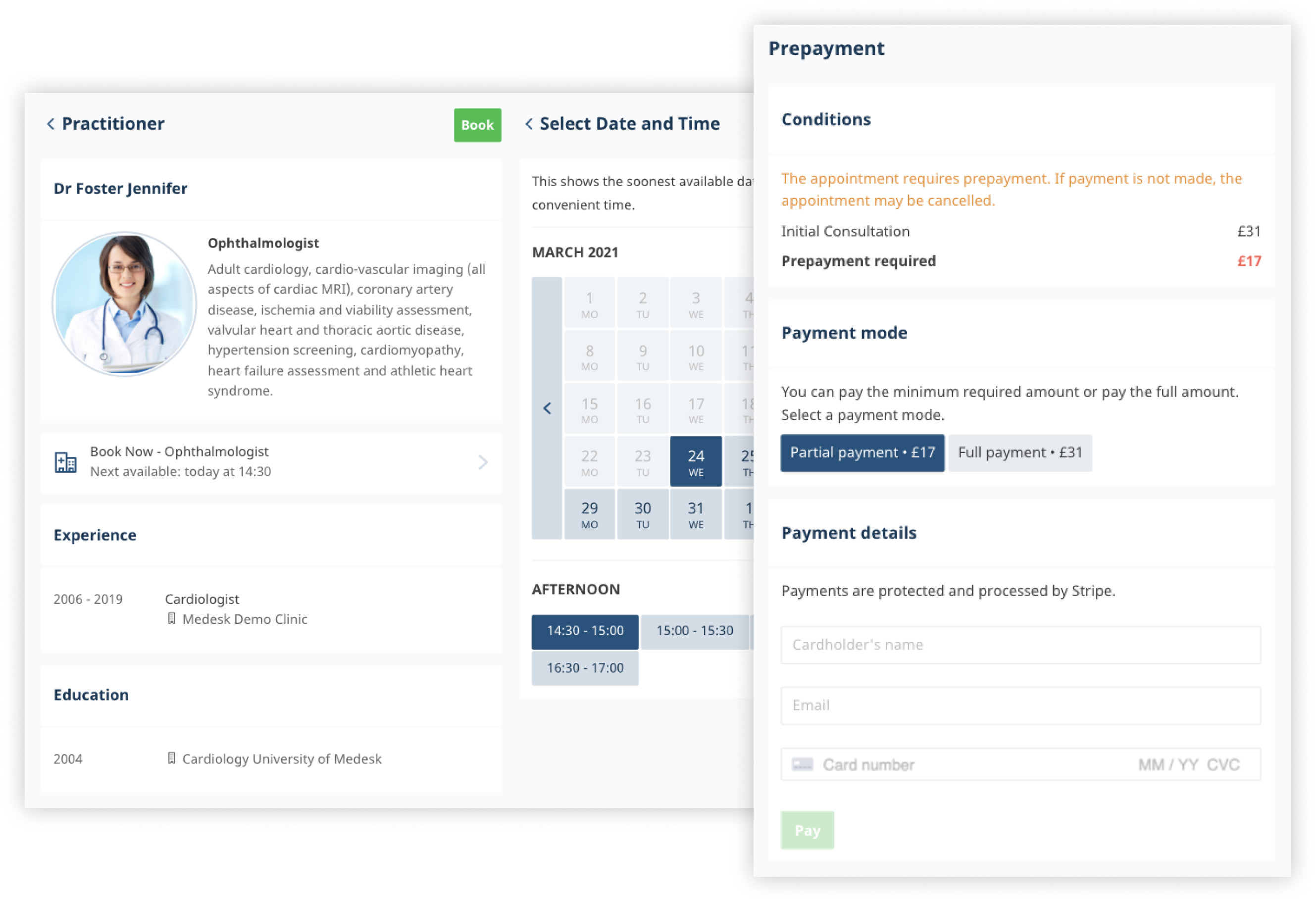1316x902 pixels.
Task: Click the Book button to proceed
Action: point(476,124)
